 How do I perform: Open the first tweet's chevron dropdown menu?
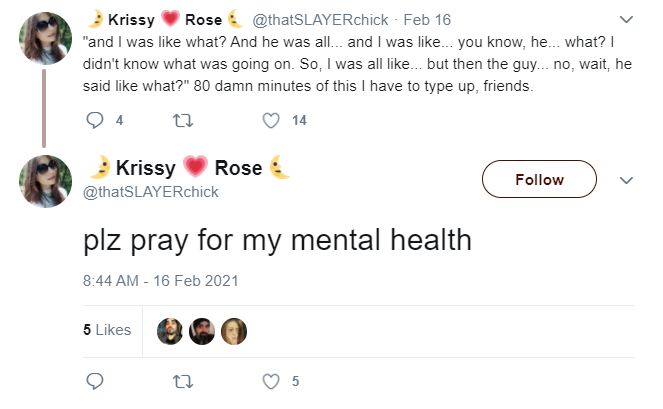pyautogui.click(x=626, y=19)
